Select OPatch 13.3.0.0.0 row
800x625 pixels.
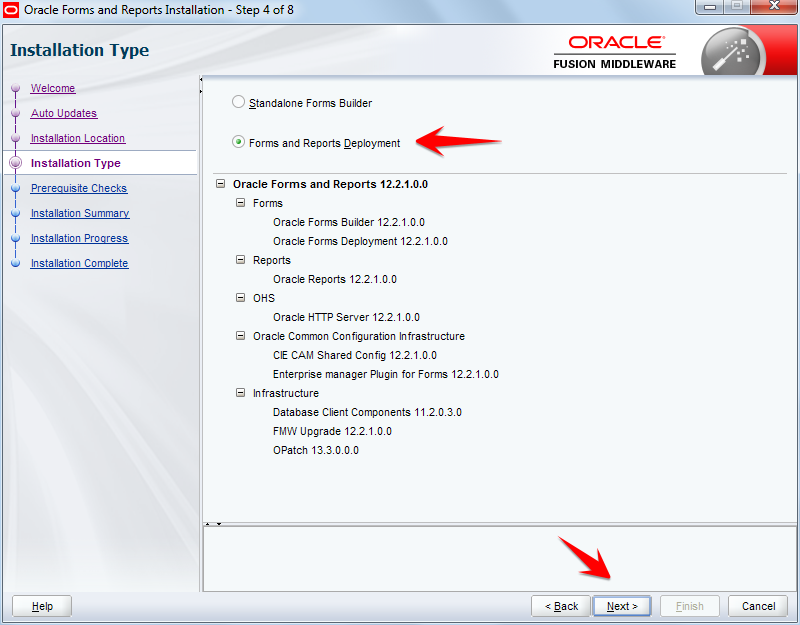pos(316,450)
